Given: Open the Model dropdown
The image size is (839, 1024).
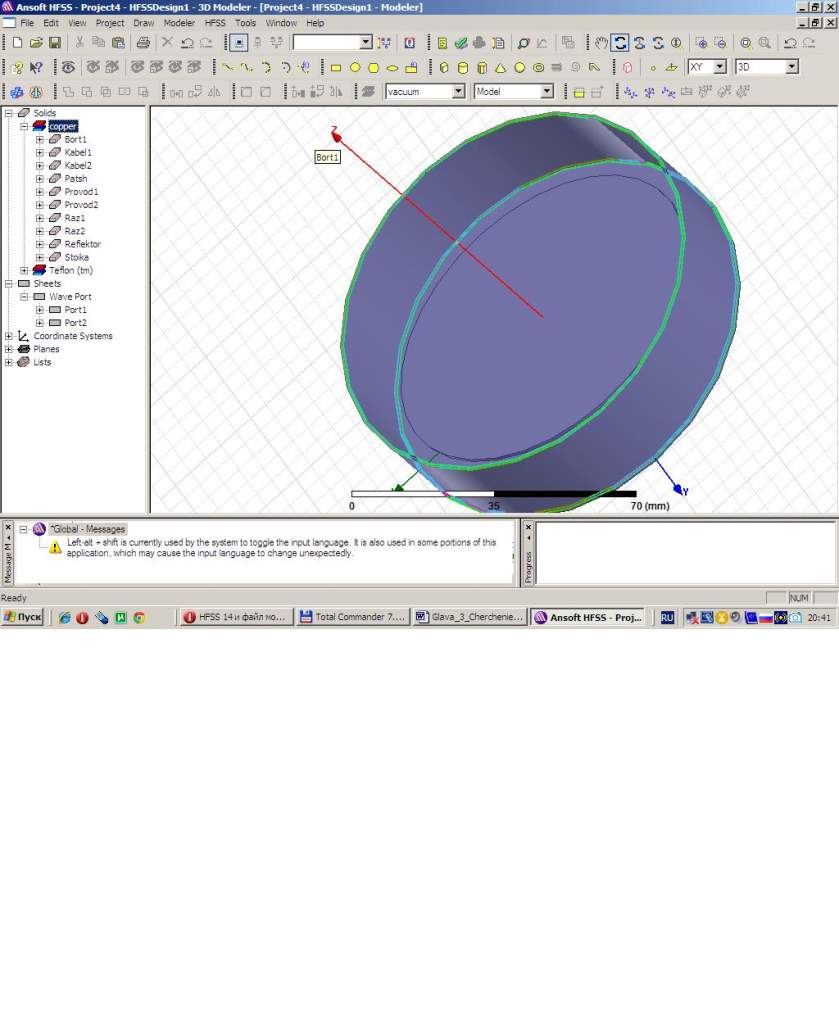Looking at the screenshot, I should (x=547, y=91).
